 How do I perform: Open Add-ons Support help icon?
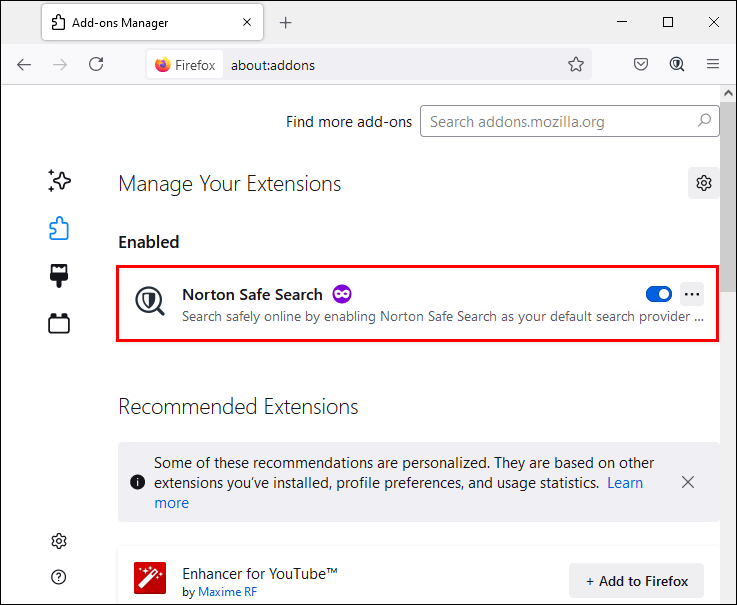tap(59, 577)
